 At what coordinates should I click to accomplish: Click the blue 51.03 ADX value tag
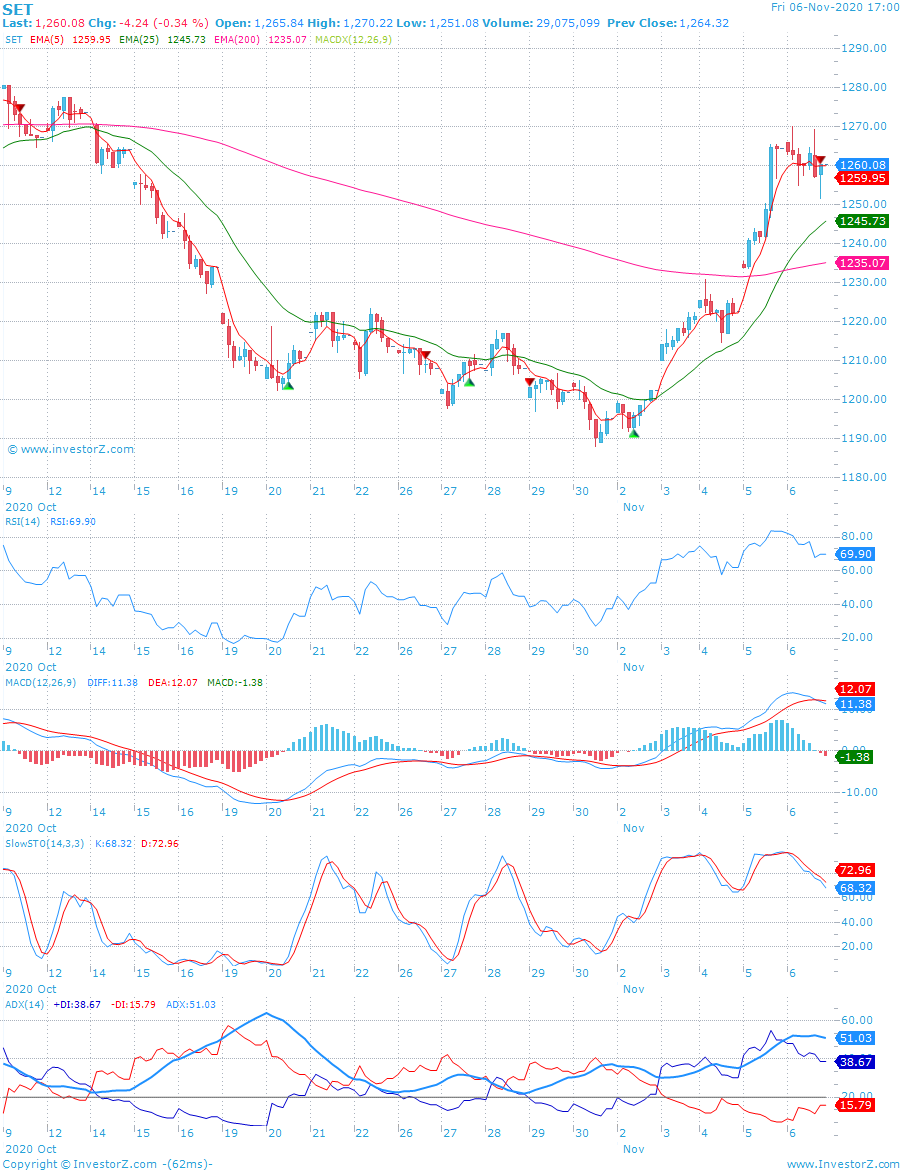coord(855,1038)
